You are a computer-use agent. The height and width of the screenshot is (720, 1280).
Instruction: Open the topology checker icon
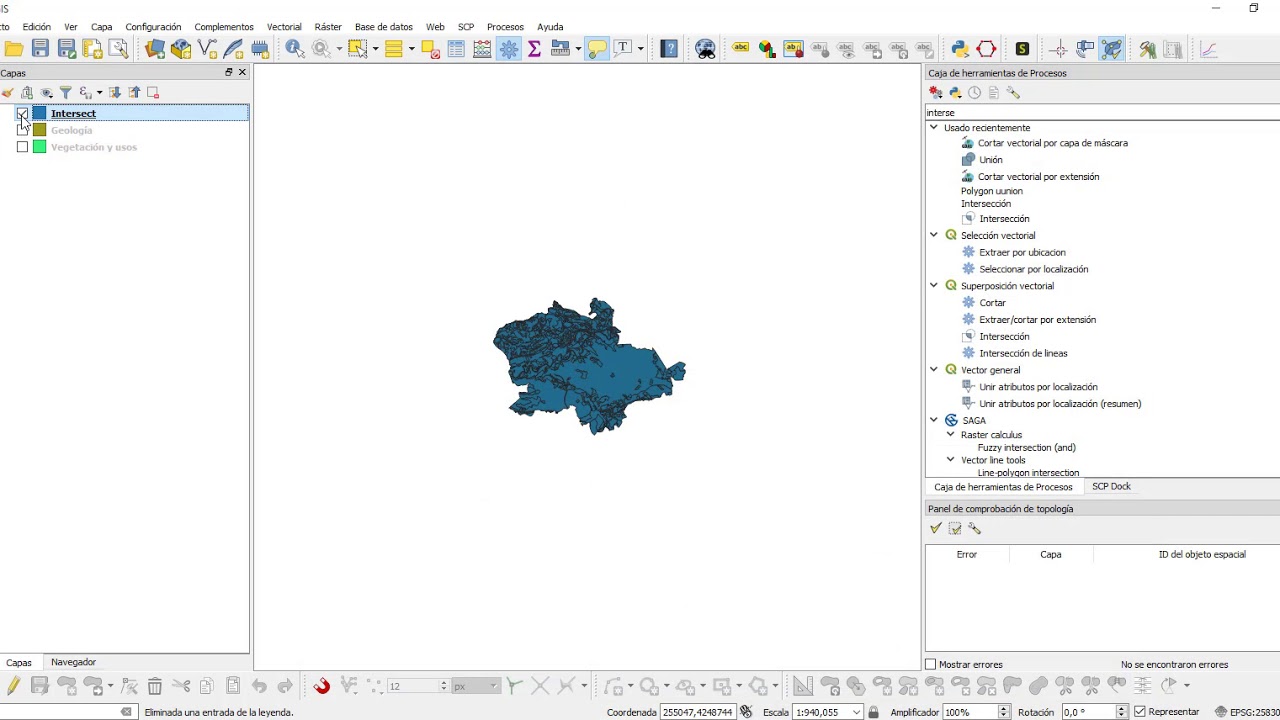point(1111,48)
